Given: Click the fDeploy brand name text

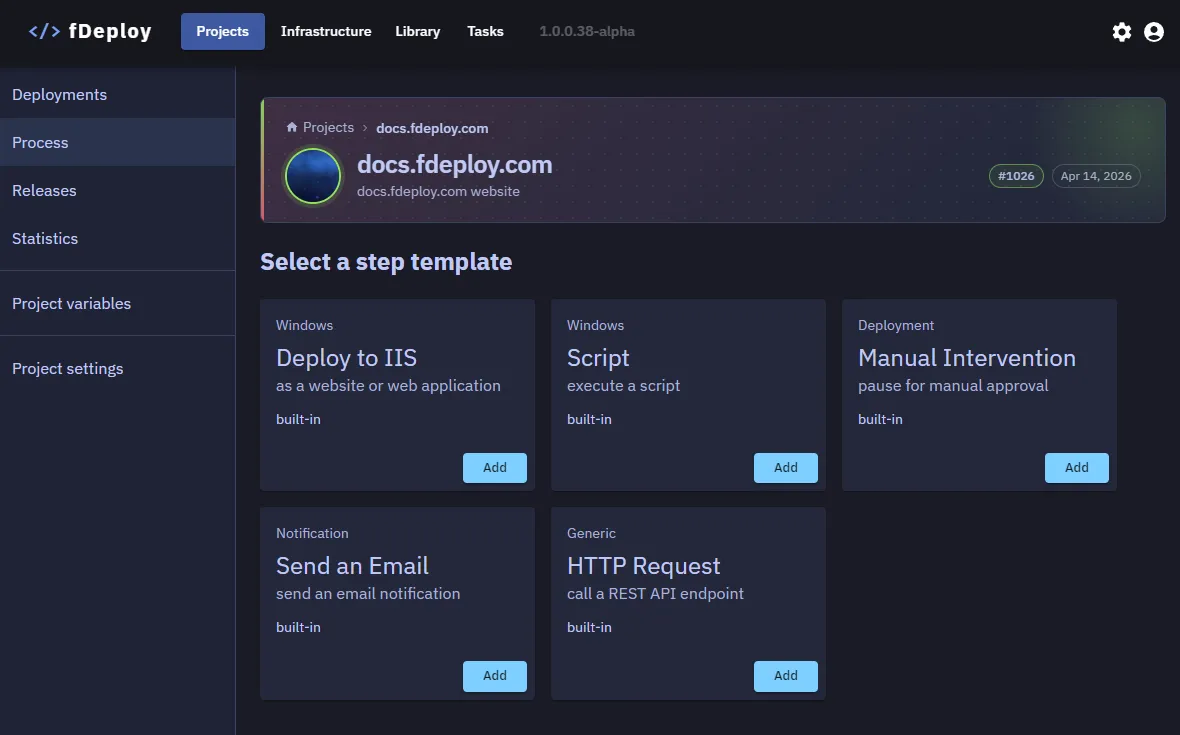Looking at the screenshot, I should coord(110,32).
